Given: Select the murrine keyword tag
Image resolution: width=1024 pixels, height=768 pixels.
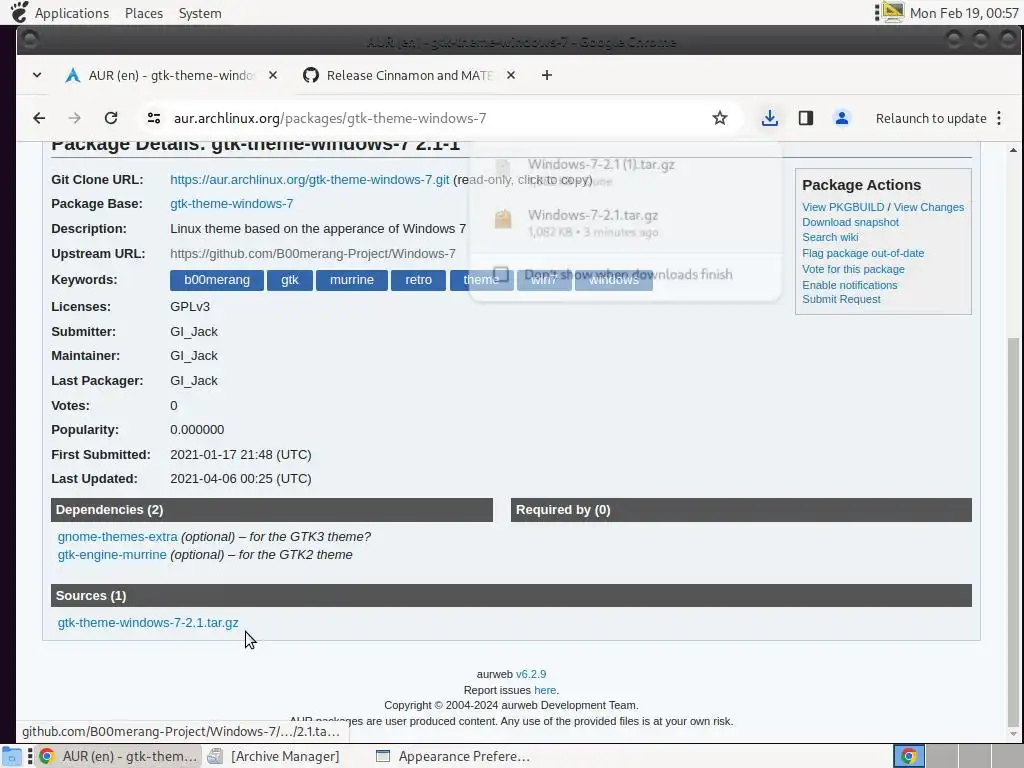Looking at the screenshot, I should (352, 280).
